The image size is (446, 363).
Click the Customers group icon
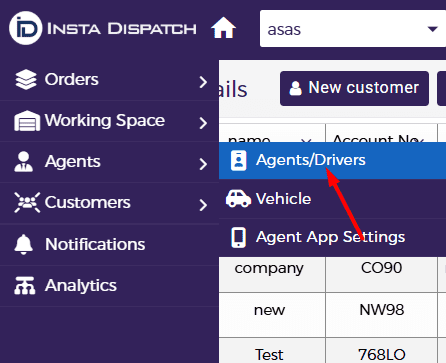[x=27, y=202]
